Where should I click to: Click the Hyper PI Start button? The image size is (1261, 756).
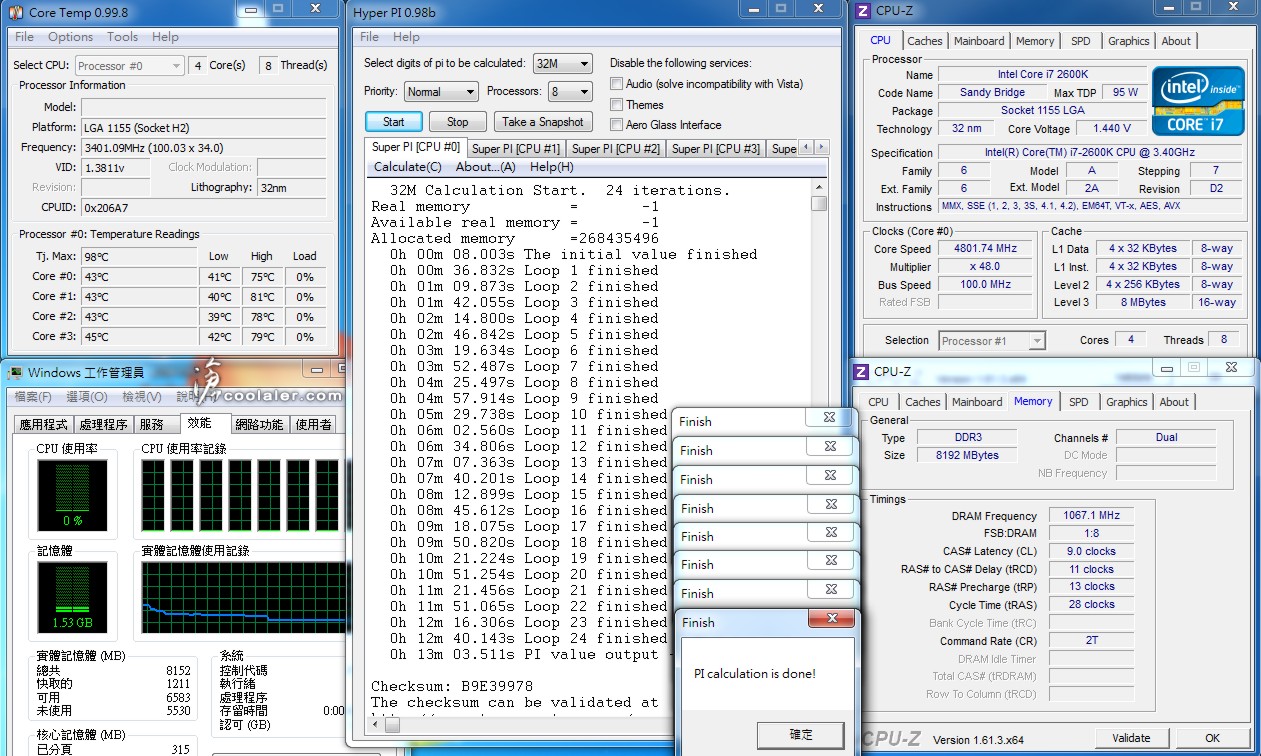click(393, 122)
